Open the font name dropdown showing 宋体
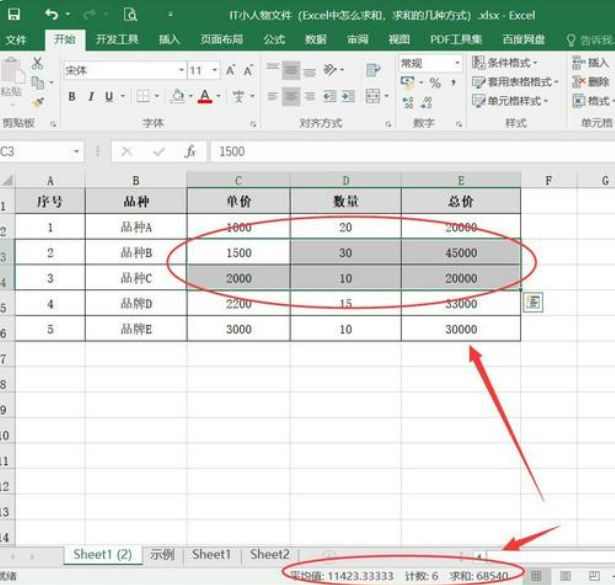Viewport: 615px width, 585px height. 181,71
